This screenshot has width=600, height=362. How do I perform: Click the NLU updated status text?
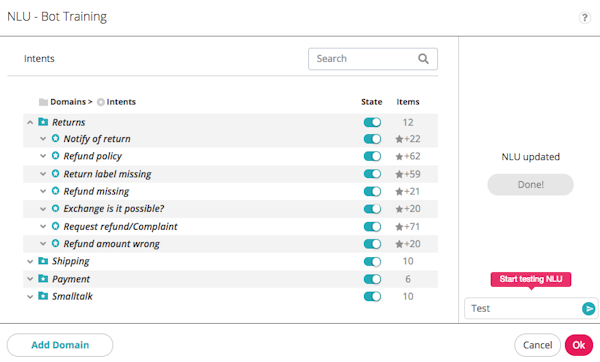click(x=530, y=157)
